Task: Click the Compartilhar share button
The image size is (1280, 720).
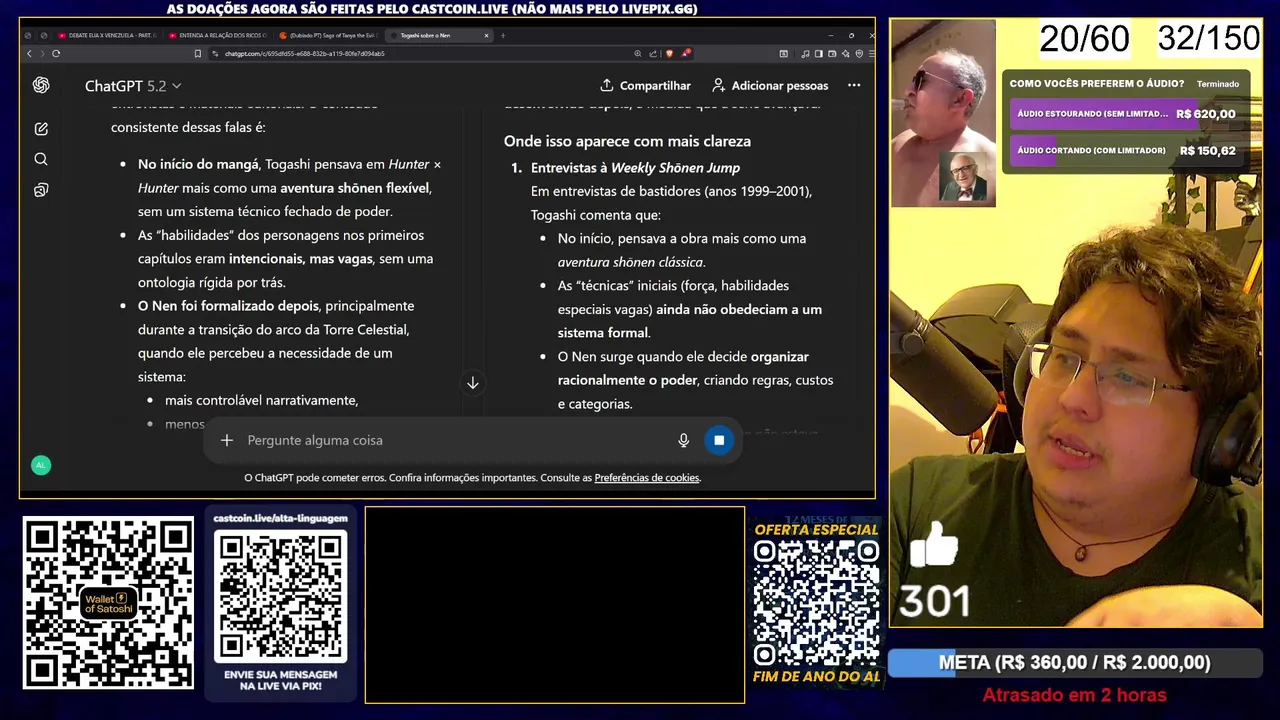Action: coord(645,86)
